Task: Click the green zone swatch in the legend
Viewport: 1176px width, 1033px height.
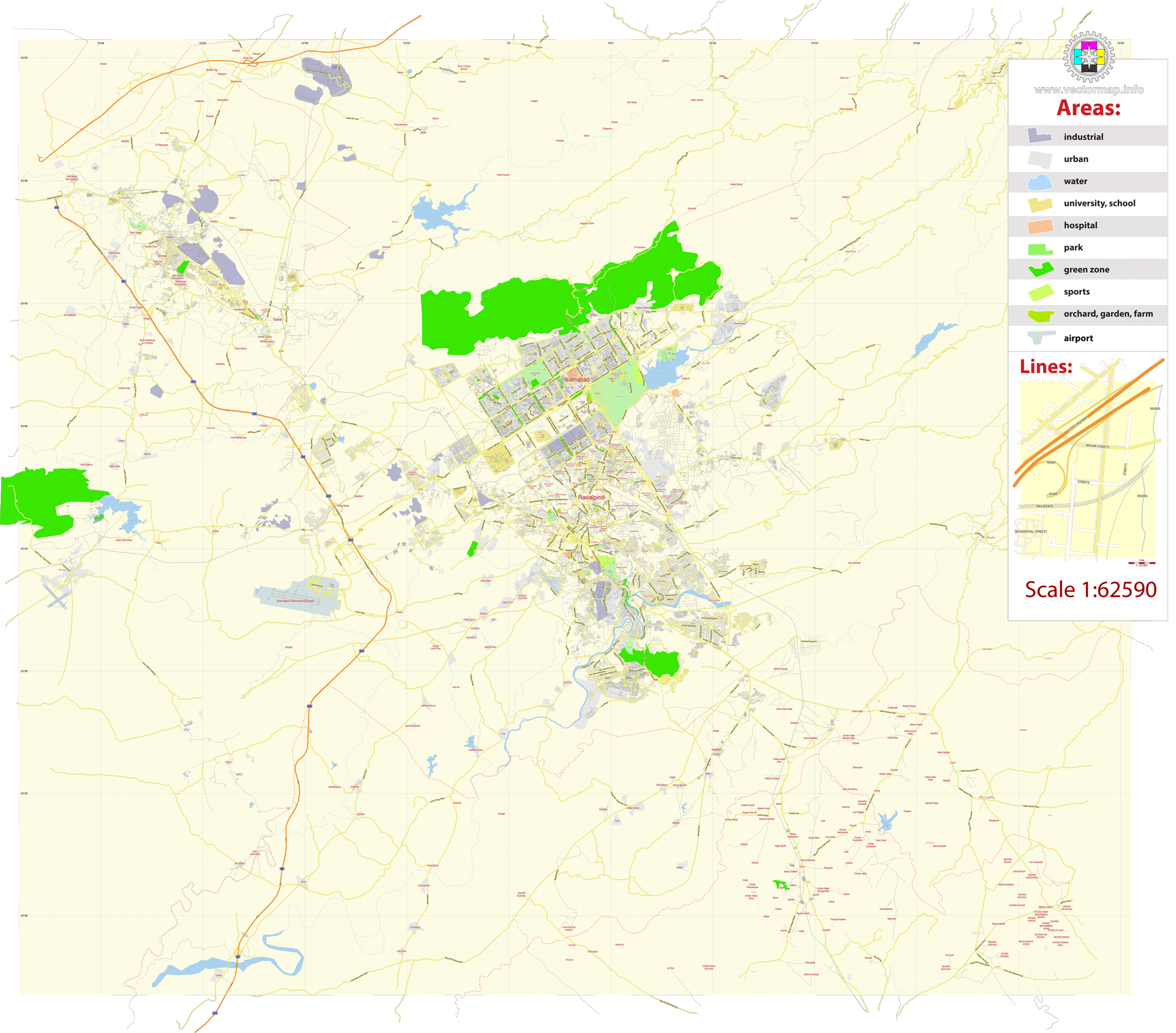Action: click(1041, 270)
